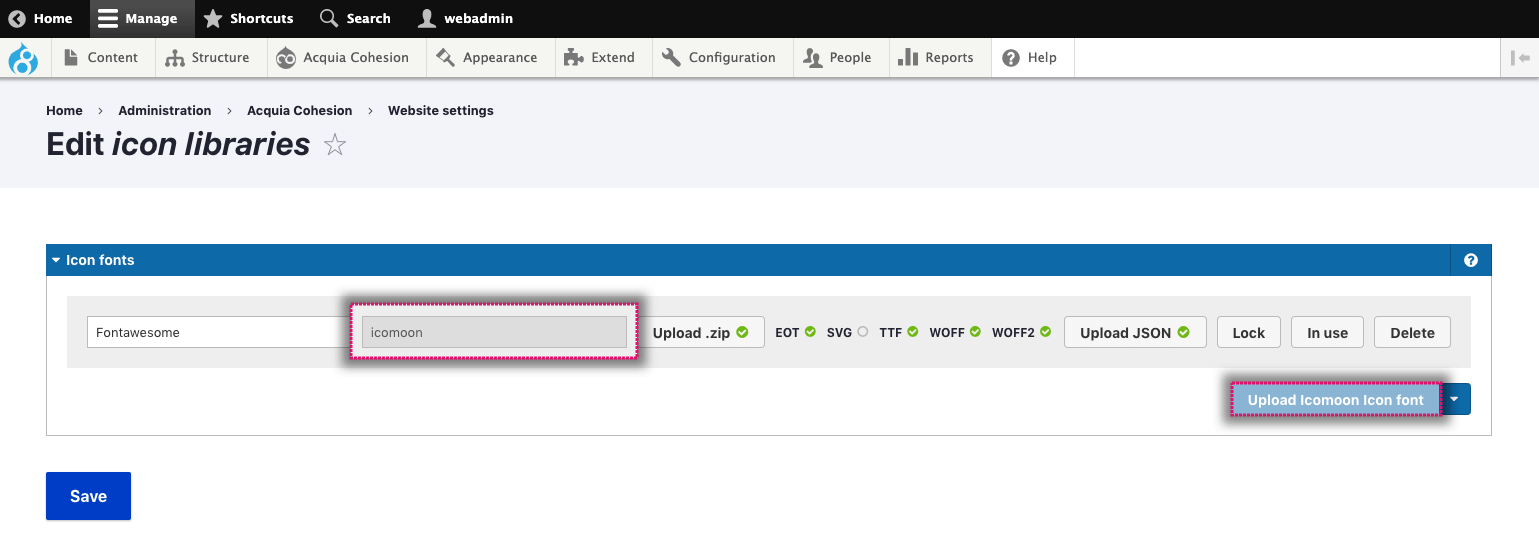Viewport: 1539px width, 551px height.
Task: Click the WOFF2 format status
Action: pos(1021,332)
